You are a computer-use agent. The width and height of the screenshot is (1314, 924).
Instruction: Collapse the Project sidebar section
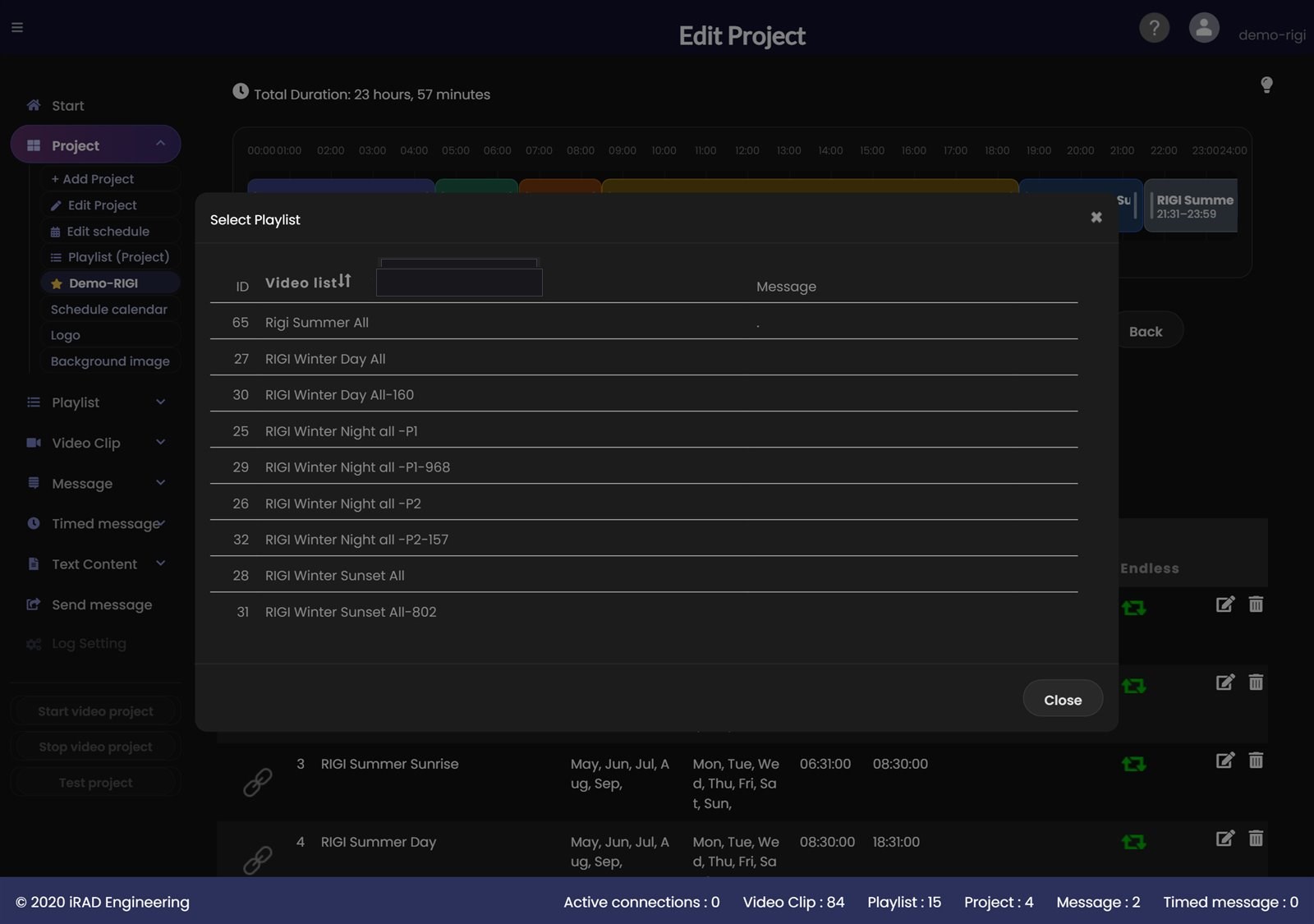tap(160, 144)
